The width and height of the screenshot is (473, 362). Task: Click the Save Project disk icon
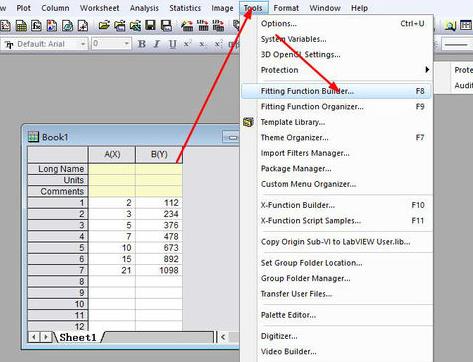[x=150, y=26]
